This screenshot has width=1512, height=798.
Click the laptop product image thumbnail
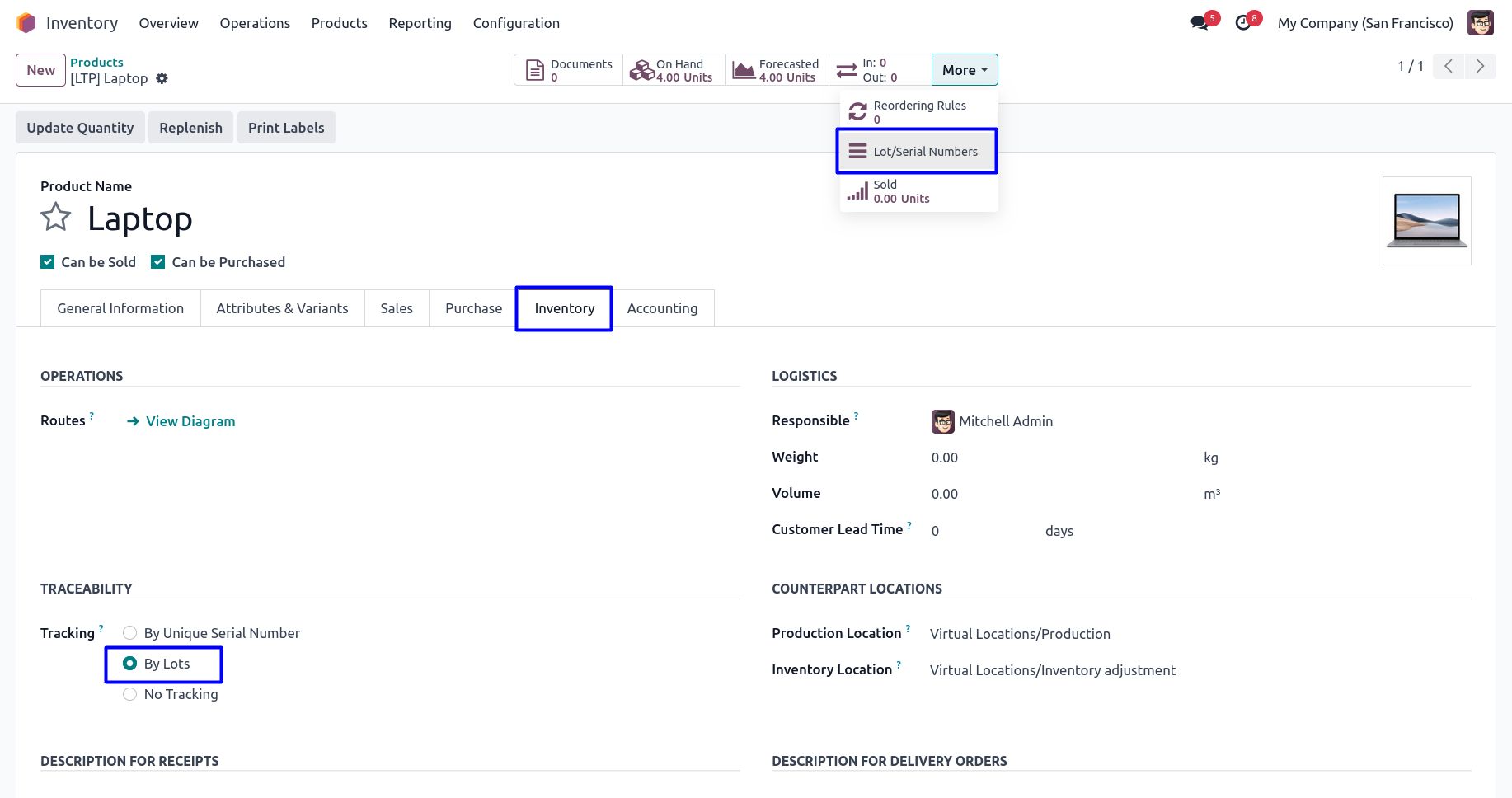[x=1426, y=221]
